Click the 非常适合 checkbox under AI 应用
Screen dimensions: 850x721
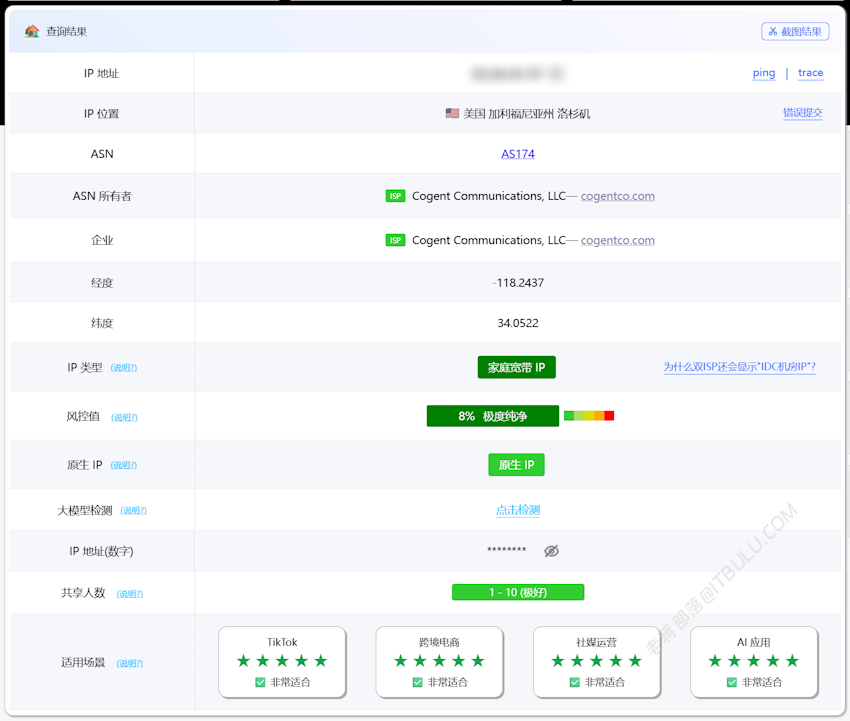click(732, 682)
